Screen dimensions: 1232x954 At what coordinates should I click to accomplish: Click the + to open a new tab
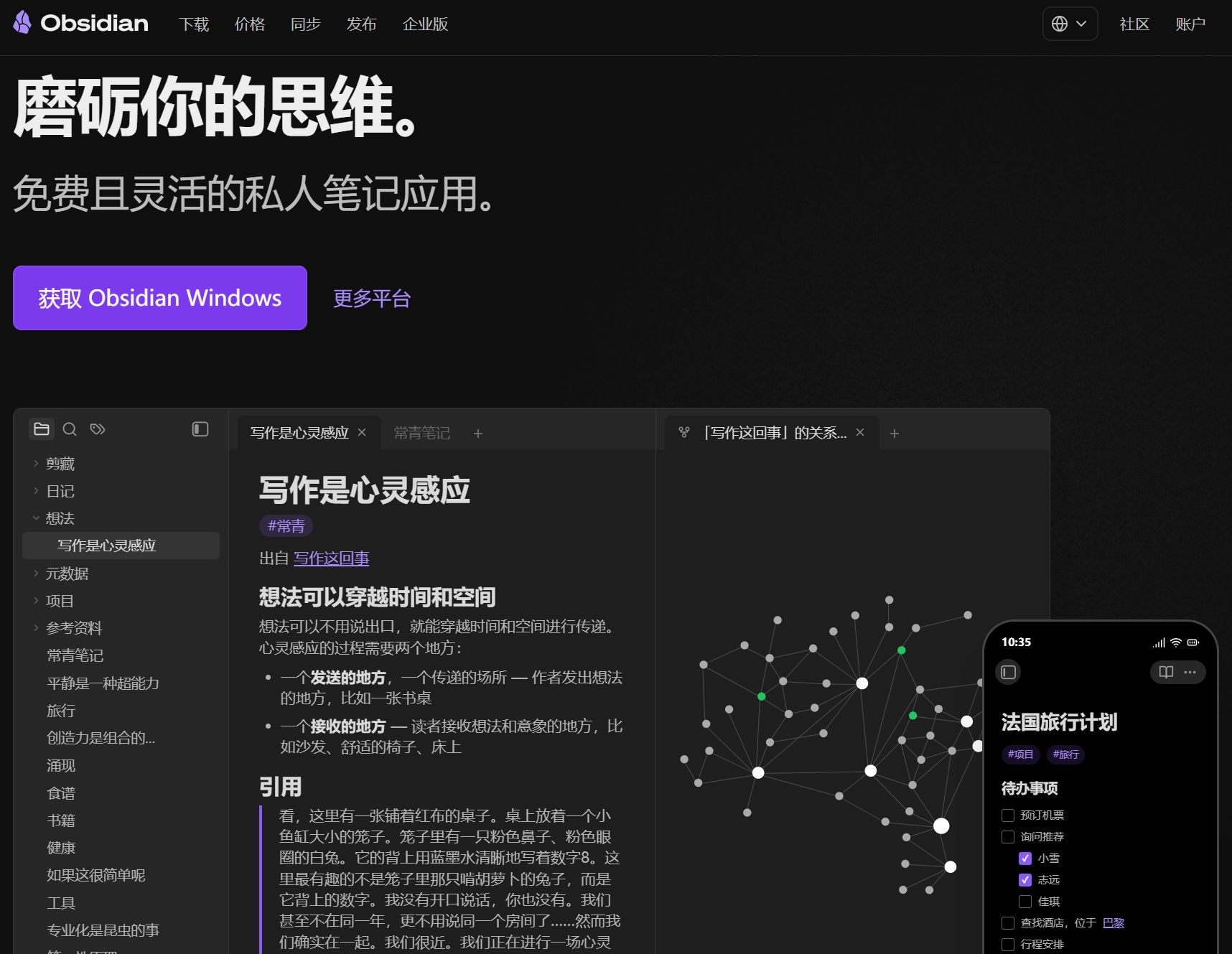(x=477, y=433)
